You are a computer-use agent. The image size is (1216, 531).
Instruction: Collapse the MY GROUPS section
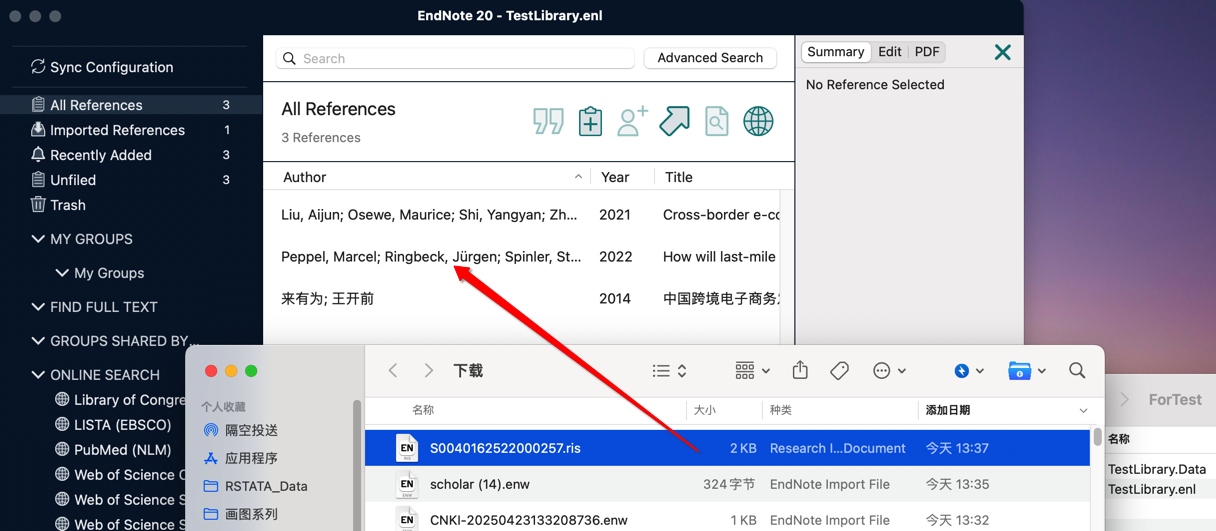coord(38,239)
